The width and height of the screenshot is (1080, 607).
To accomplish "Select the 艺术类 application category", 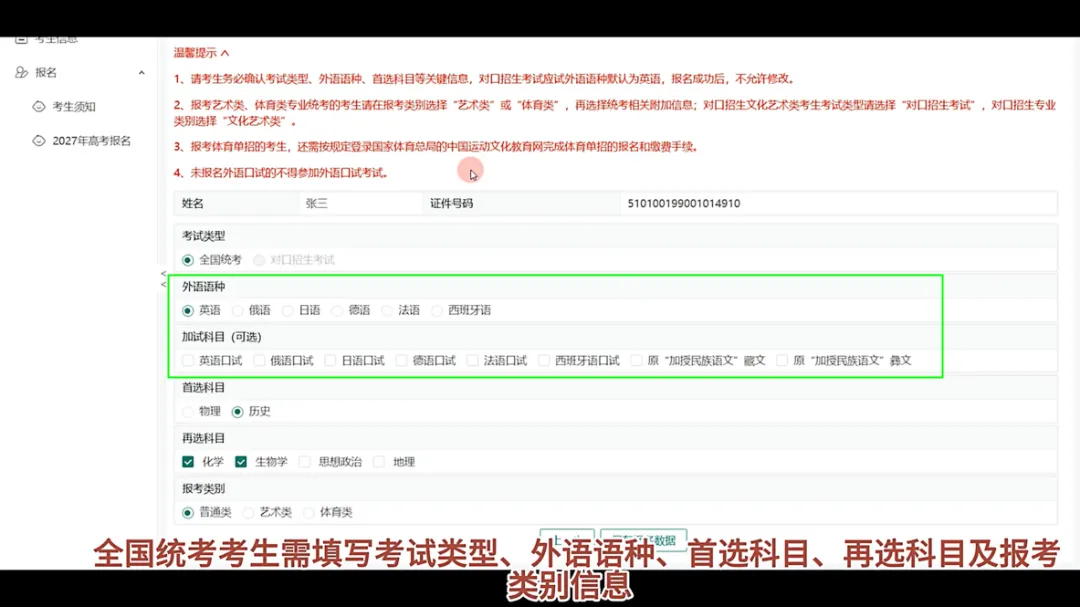I will coord(248,513).
